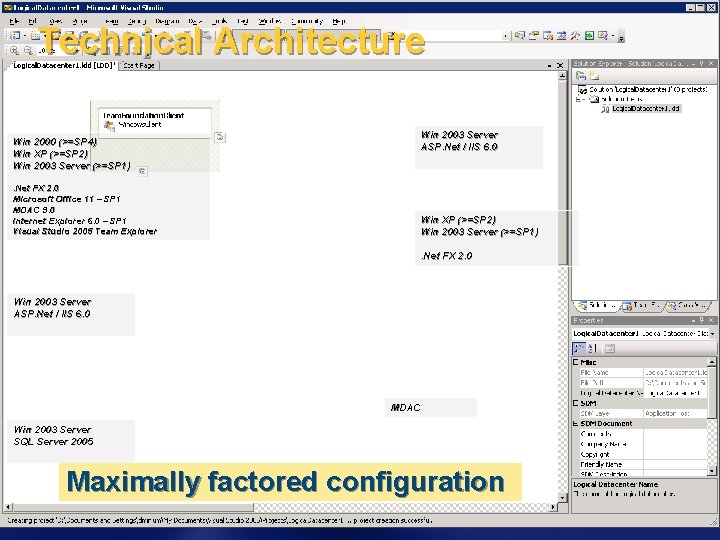Close the Properties panel

(x=711, y=320)
